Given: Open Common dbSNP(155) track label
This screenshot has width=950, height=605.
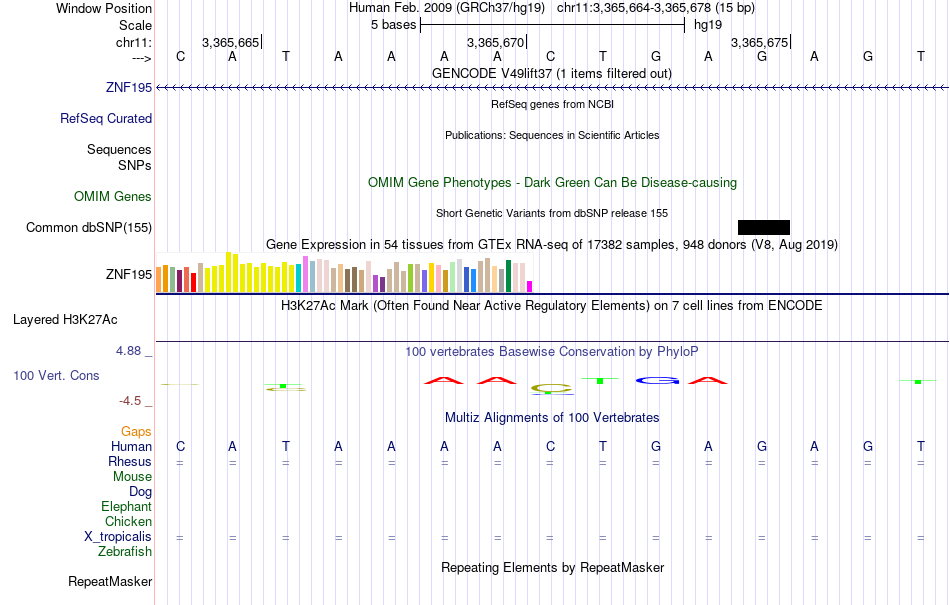Looking at the screenshot, I should click(x=89, y=227).
